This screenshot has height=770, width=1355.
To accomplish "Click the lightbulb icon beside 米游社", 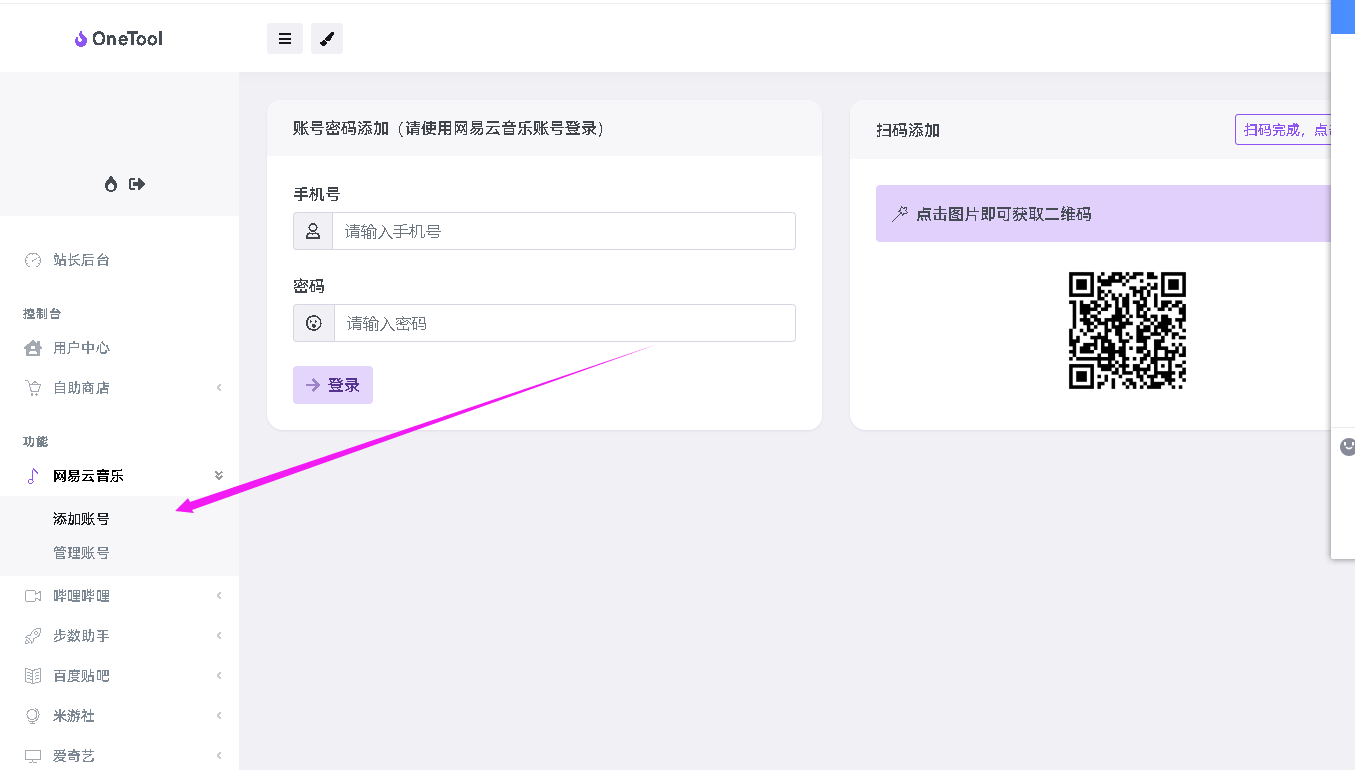I will 33,716.
